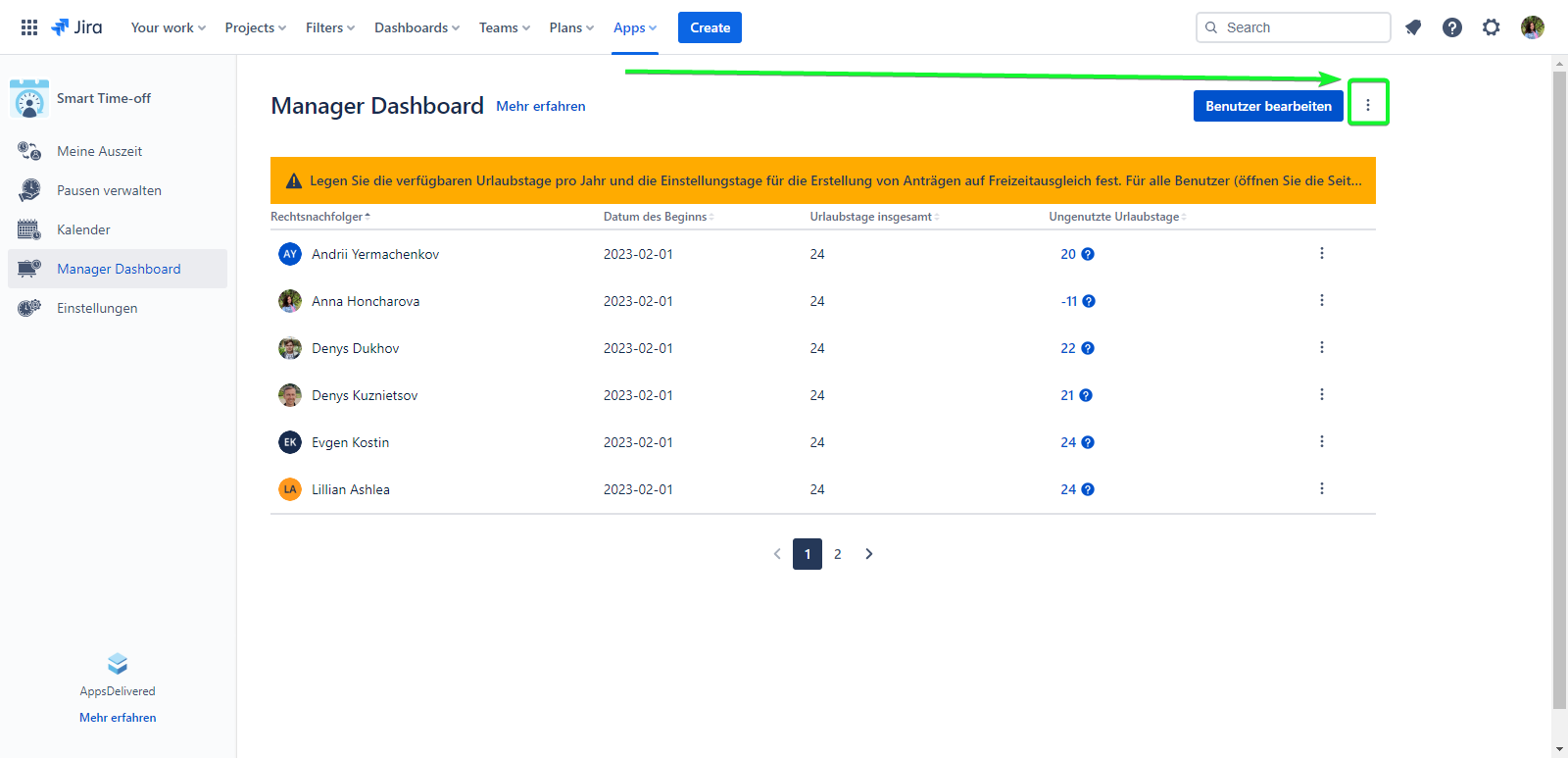
Task: Expand the Filters dropdown menu
Action: pos(329,27)
